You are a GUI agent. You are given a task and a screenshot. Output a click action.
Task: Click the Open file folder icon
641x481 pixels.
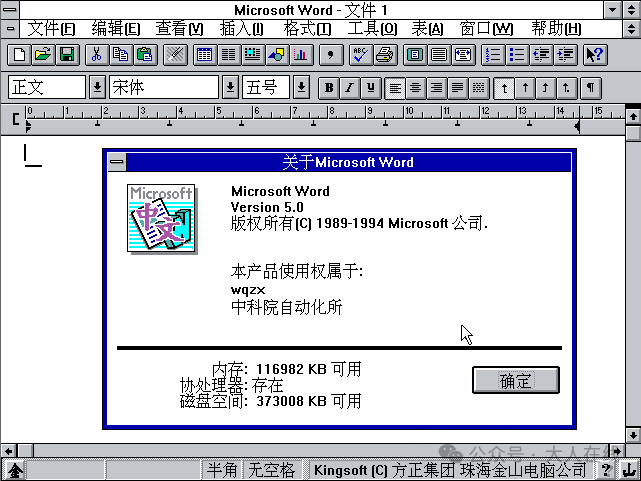(x=43, y=55)
